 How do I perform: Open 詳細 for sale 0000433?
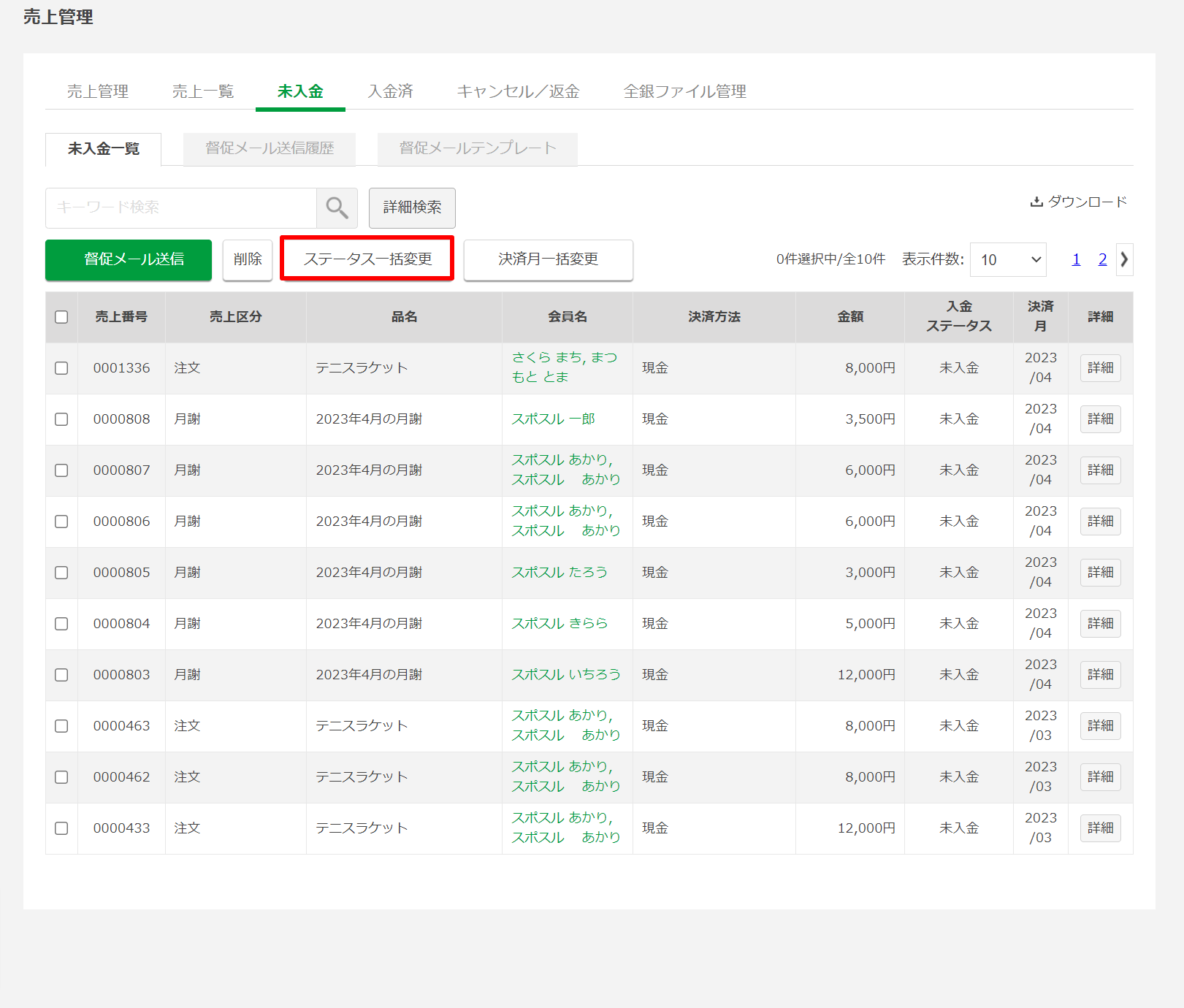1101,828
